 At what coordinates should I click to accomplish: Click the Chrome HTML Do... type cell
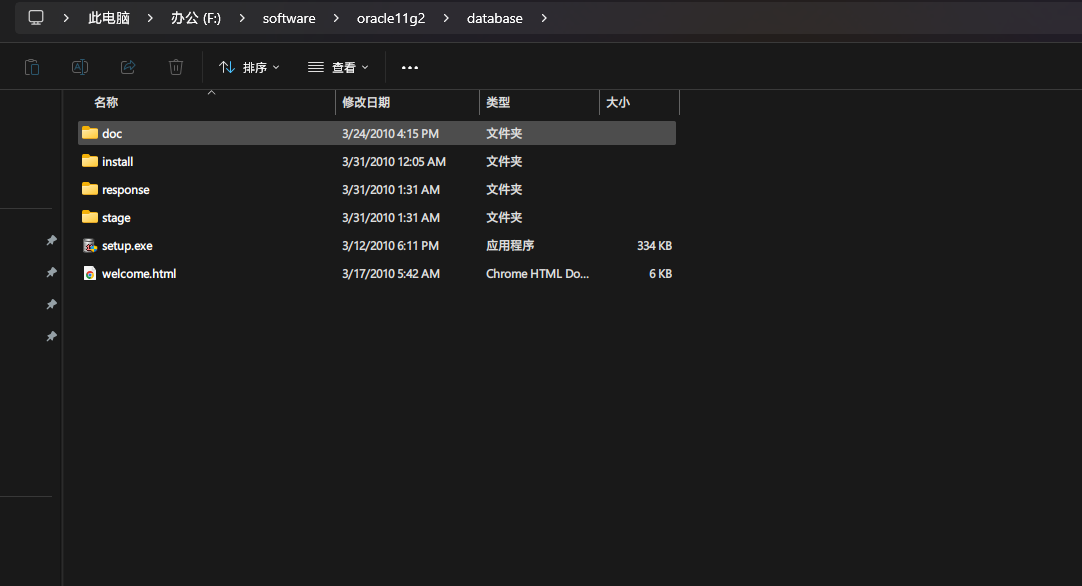pyautogui.click(x=538, y=274)
